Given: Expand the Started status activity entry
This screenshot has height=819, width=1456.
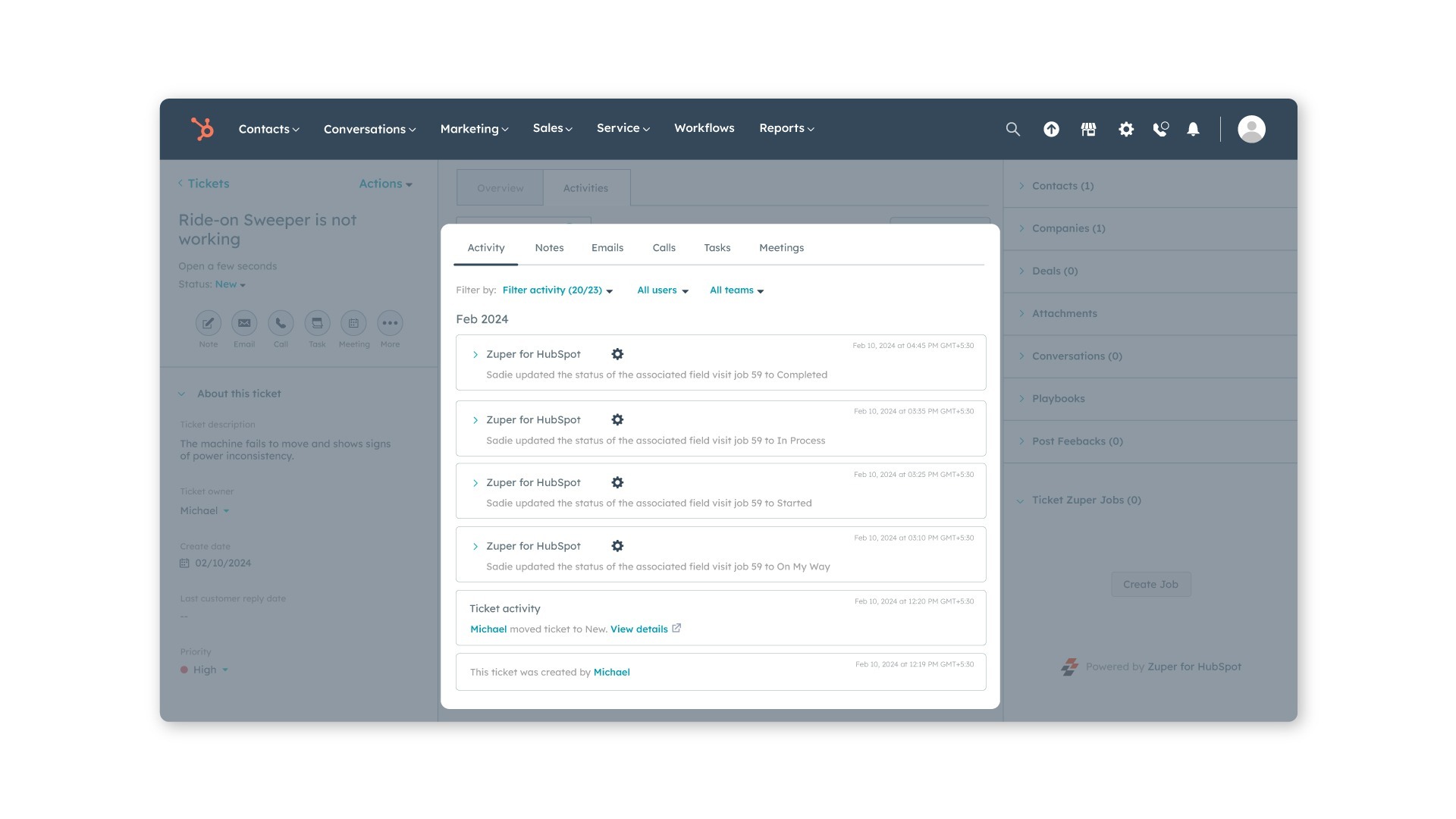Looking at the screenshot, I should coord(475,483).
